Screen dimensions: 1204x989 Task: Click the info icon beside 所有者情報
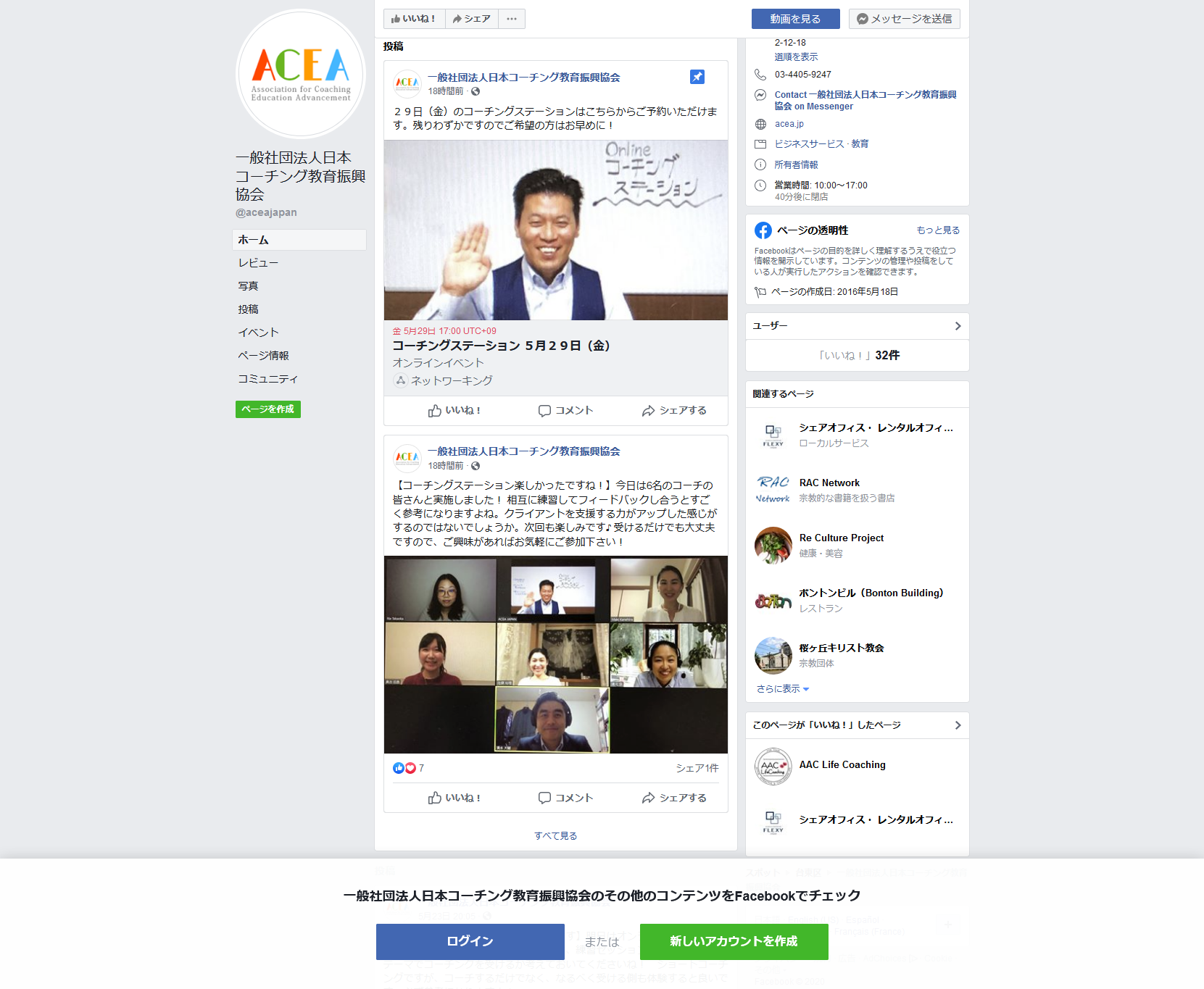[760, 164]
